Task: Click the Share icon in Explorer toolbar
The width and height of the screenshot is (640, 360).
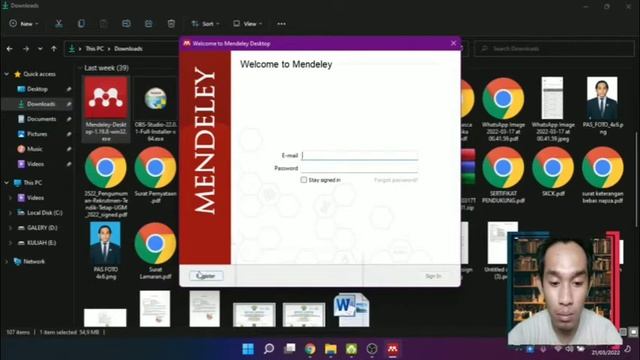Action: pos(149,24)
